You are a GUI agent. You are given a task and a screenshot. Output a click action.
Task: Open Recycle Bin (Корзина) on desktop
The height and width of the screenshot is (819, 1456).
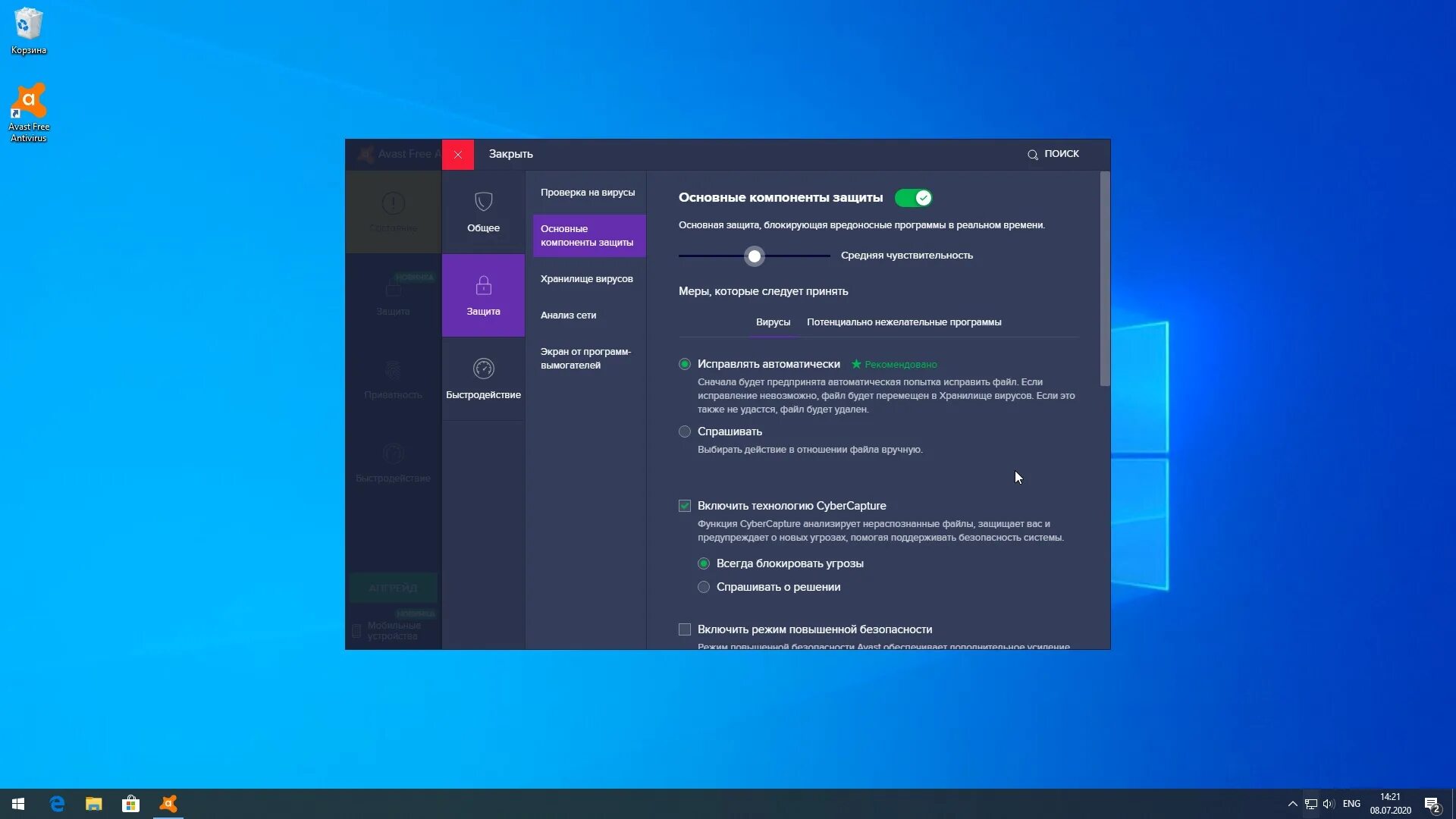[x=28, y=31]
